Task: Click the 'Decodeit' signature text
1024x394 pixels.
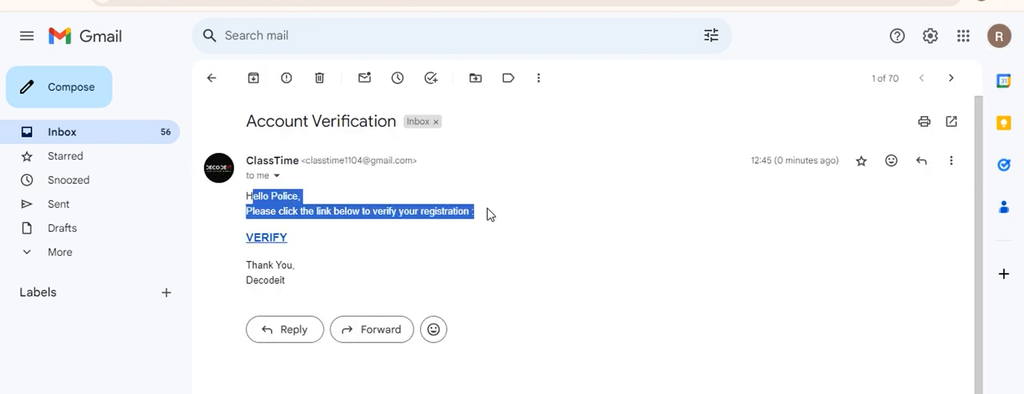Action: click(265, 281)
